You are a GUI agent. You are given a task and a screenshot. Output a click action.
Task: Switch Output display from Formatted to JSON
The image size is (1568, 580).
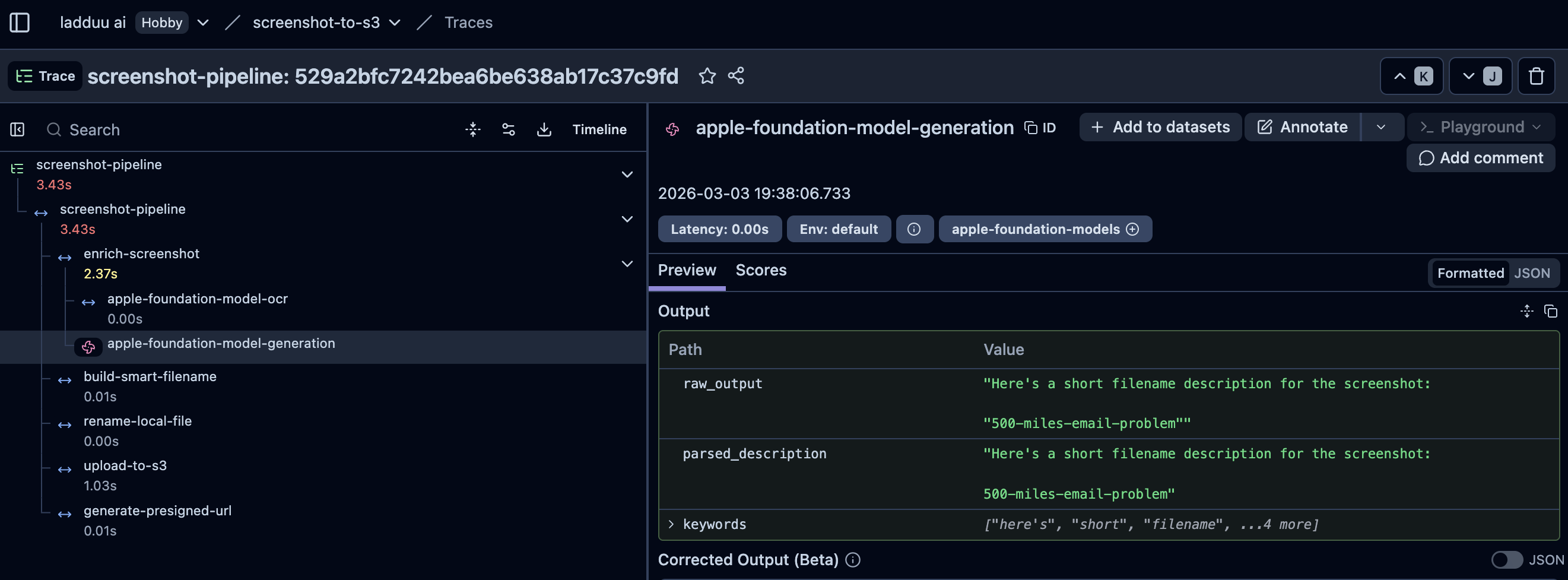(1534, 273)
